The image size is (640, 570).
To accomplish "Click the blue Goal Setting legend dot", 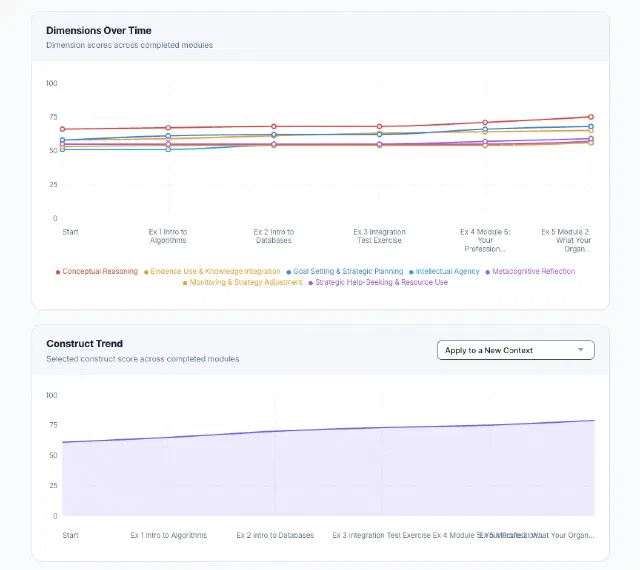I will [289, 272].
